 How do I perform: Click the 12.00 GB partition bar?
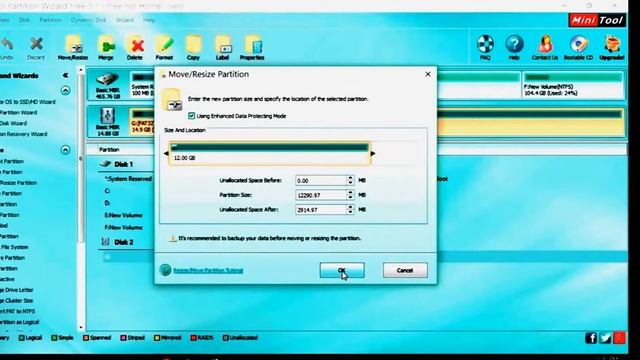tap(270, 153)
